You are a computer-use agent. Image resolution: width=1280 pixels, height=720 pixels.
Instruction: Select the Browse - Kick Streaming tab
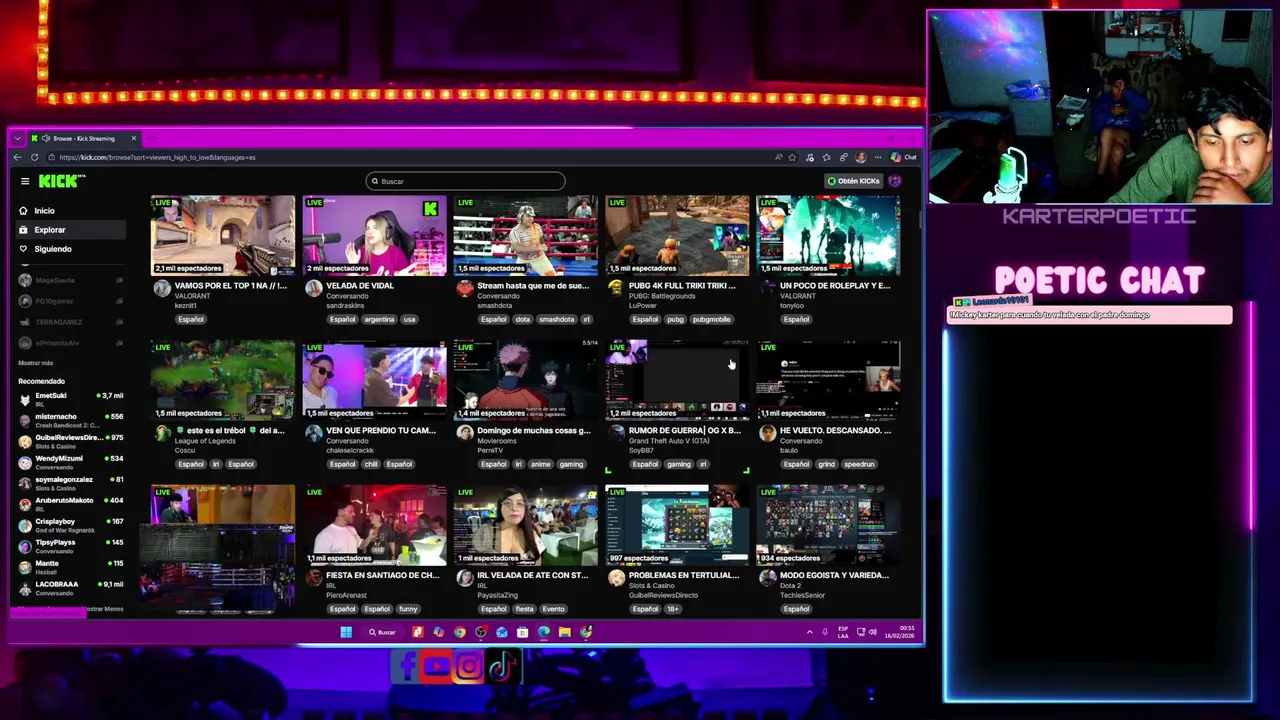[84, 138]
